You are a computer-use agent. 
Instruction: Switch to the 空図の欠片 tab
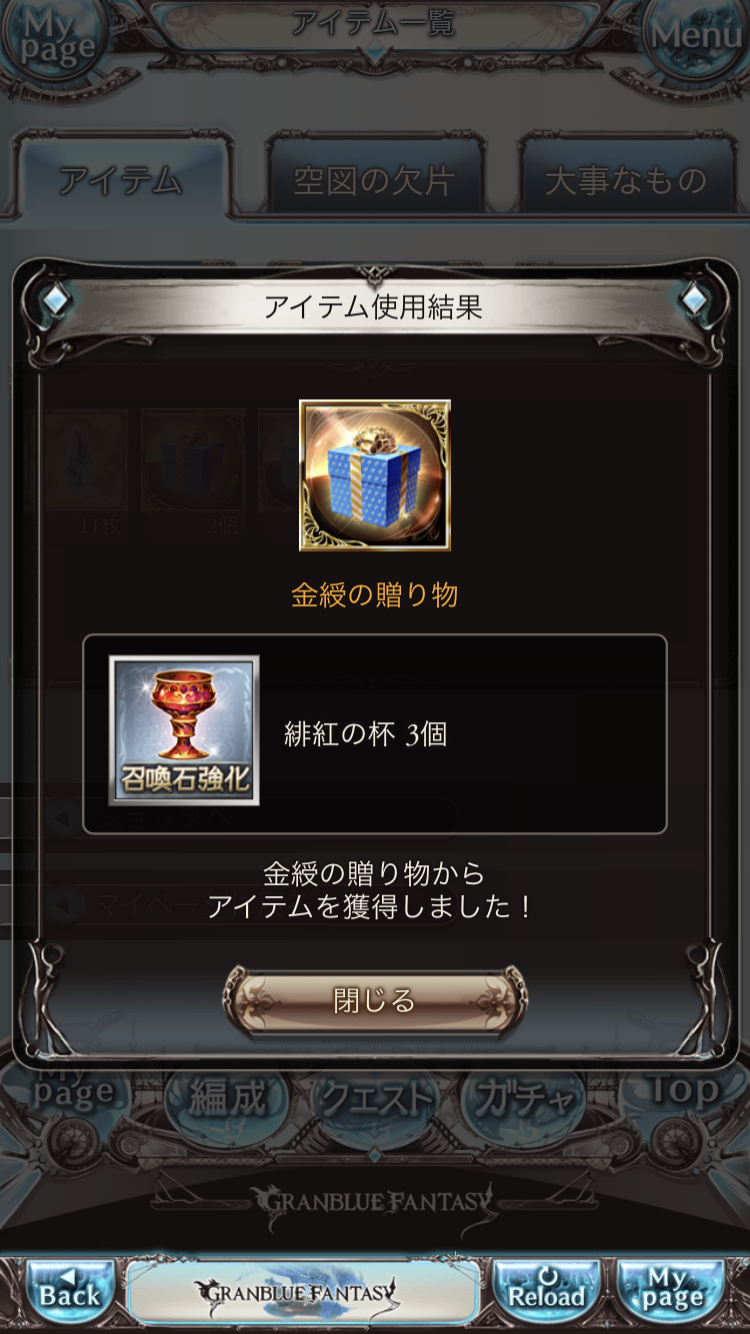tap(374, 180)
